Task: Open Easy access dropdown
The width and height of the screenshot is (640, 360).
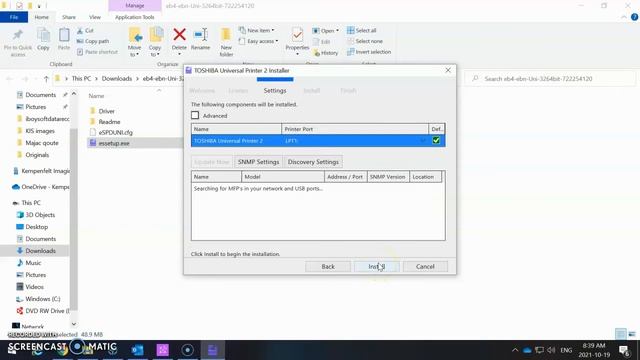Action: coord(258,41)
